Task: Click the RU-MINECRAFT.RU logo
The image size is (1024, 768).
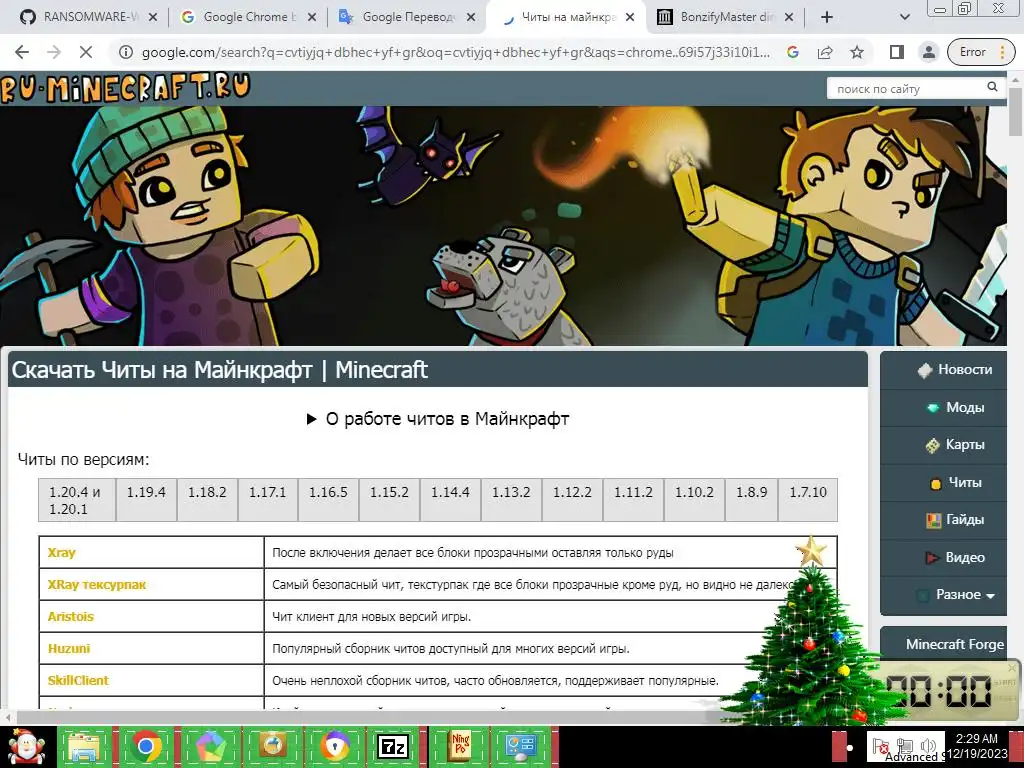Action: pyautogui.click(x=124, y=88)
